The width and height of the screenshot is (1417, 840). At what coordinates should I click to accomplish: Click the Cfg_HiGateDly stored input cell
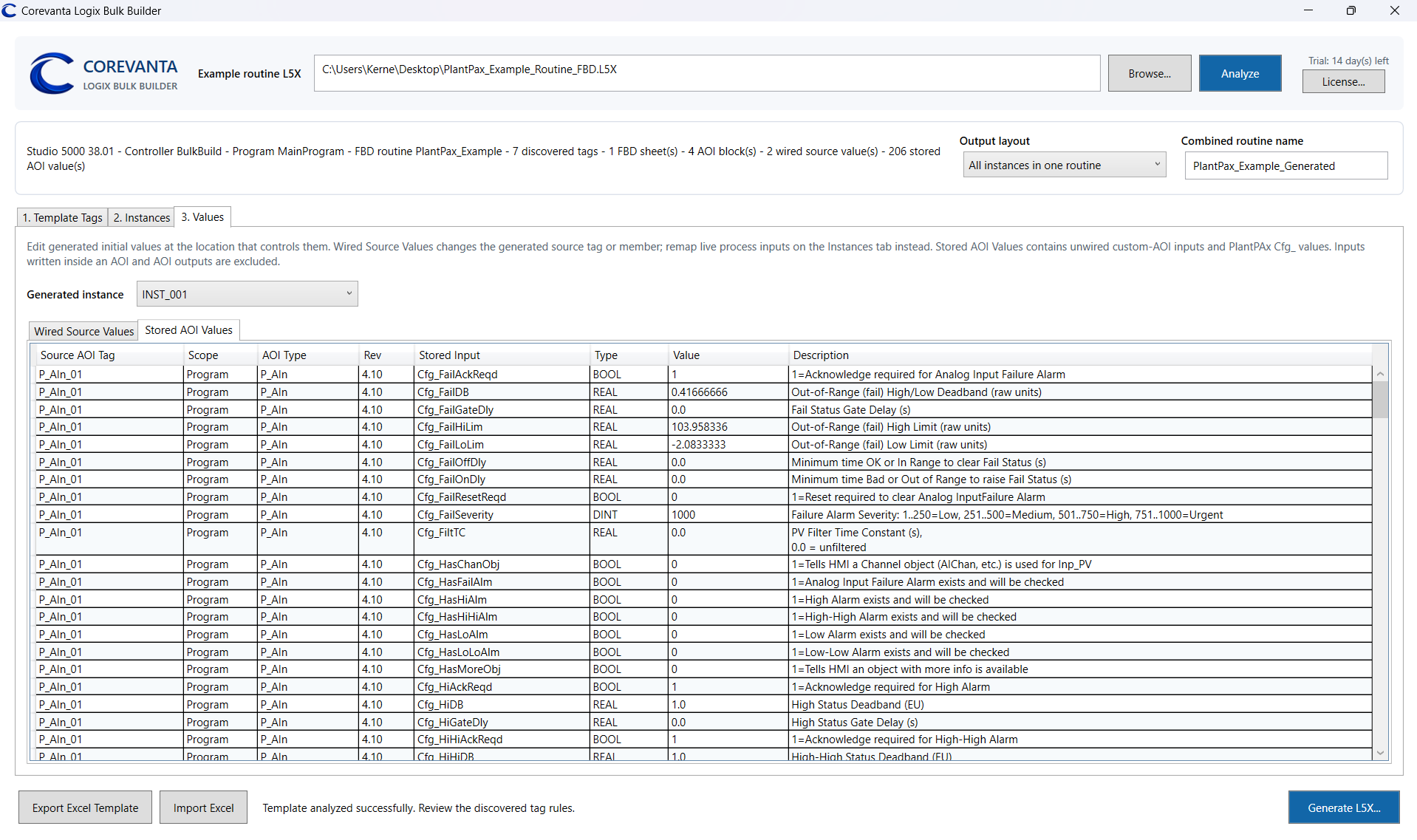point(502,722)
